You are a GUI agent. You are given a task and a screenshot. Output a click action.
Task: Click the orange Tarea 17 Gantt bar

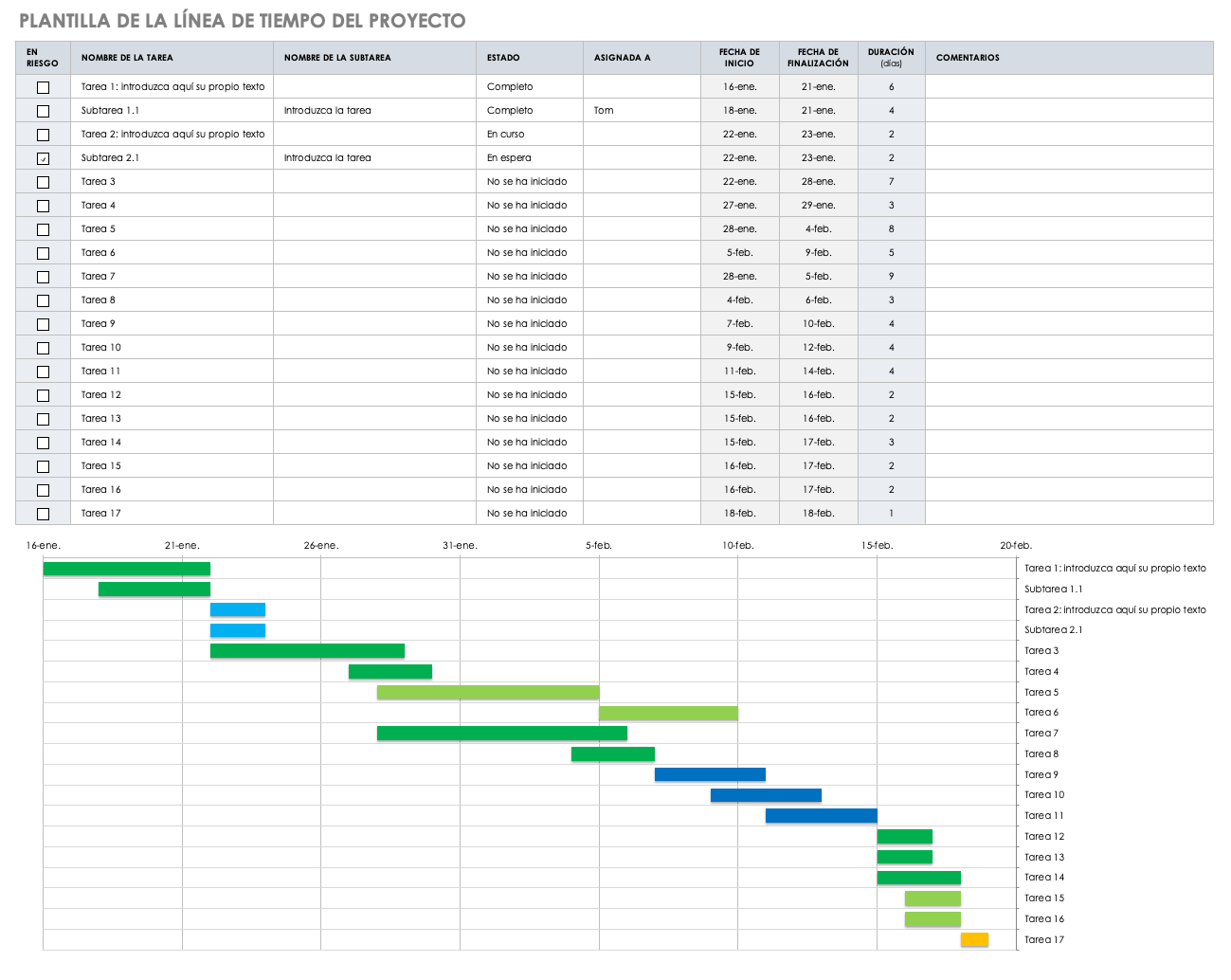point(974,939)
